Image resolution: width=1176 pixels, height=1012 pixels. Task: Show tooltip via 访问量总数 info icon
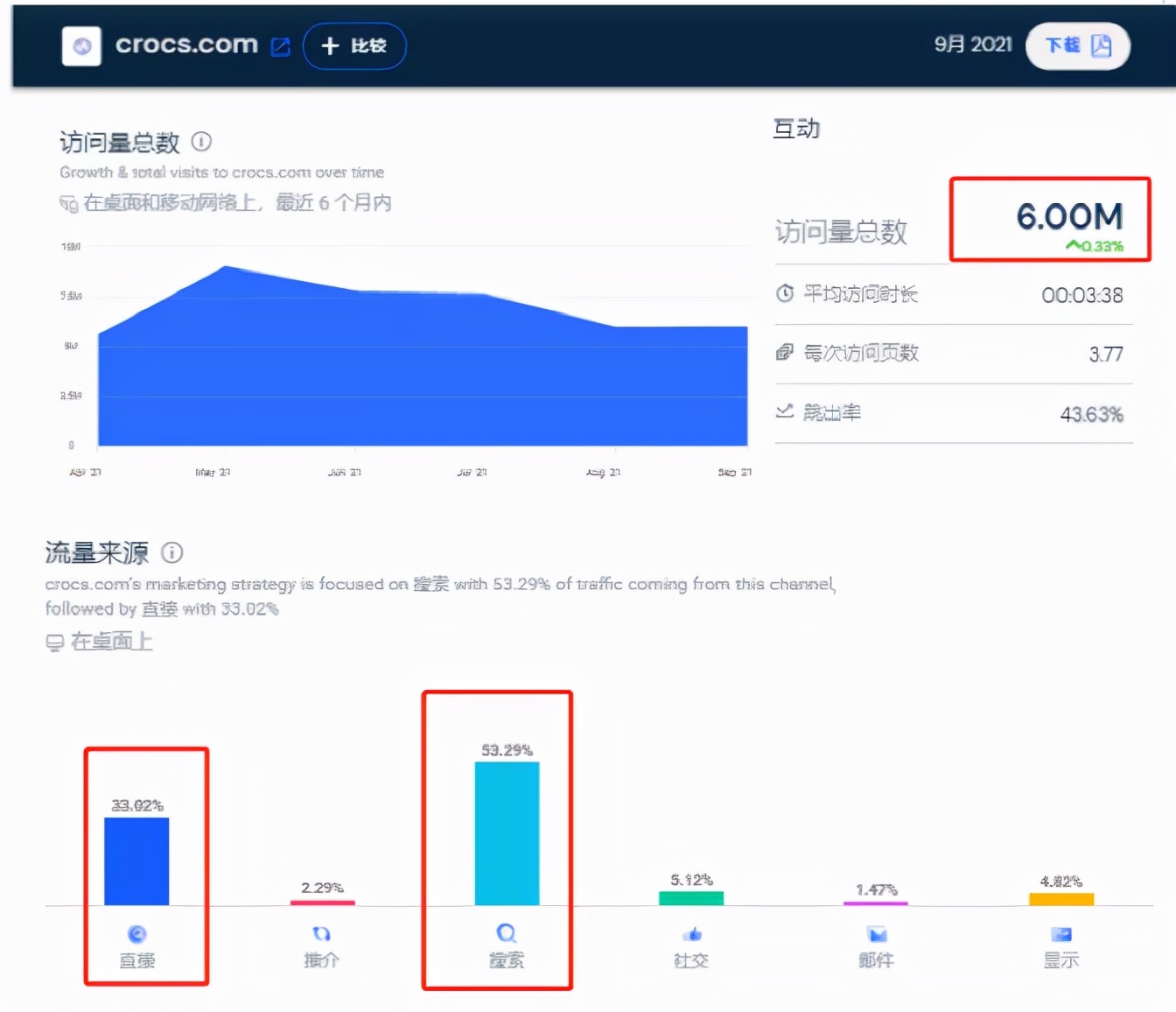tap(200, 141)
